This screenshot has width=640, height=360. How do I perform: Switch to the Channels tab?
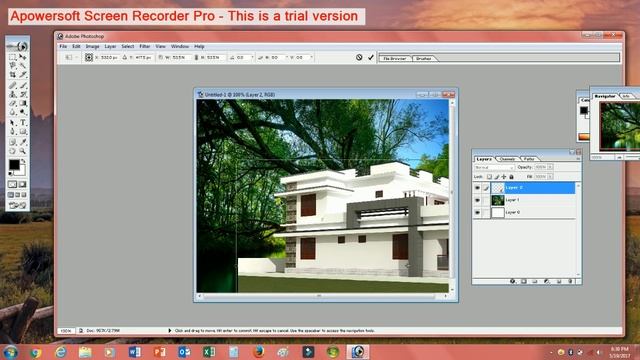point(508,159)
